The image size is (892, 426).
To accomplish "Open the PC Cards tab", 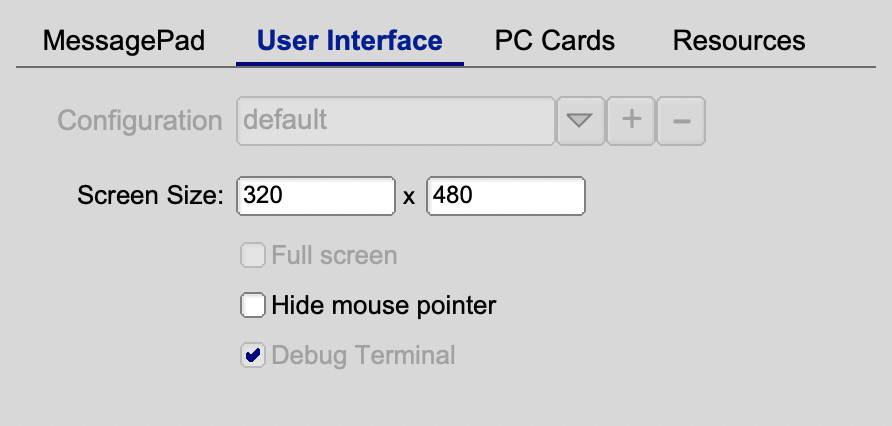I will (x=554, y=41).
